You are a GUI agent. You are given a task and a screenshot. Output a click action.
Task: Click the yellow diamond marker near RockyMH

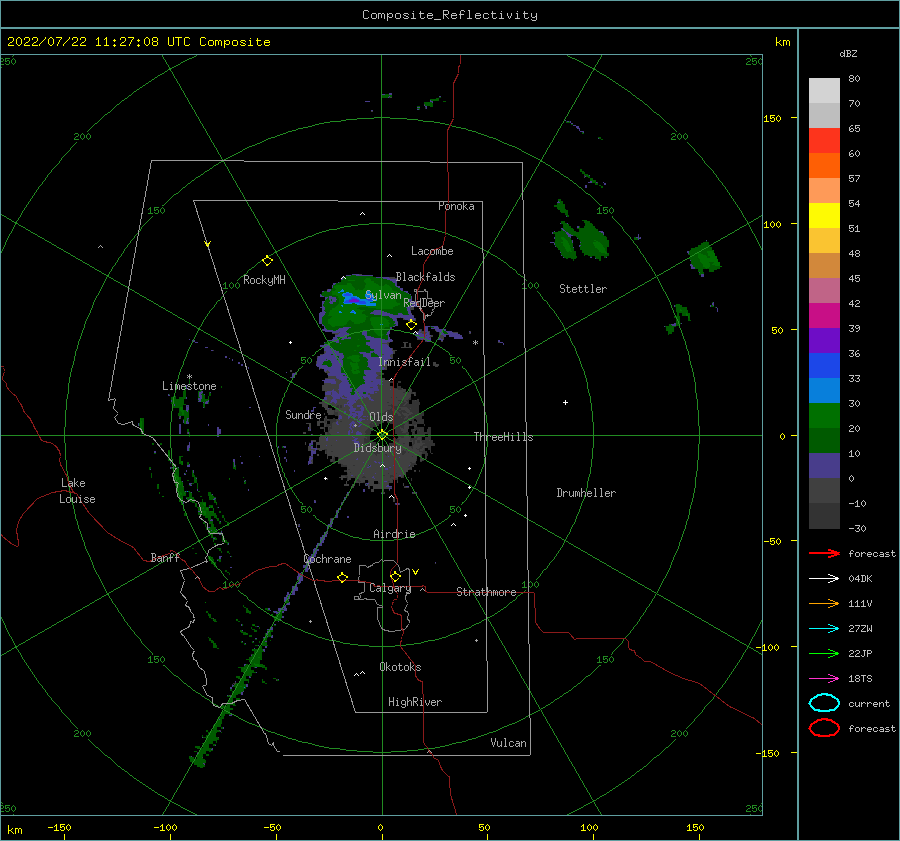[x=267, y=261]
